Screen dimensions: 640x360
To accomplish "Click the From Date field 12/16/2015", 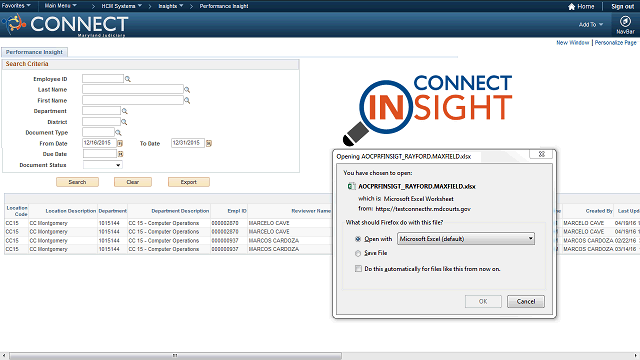I will click(x=100, y=143).
